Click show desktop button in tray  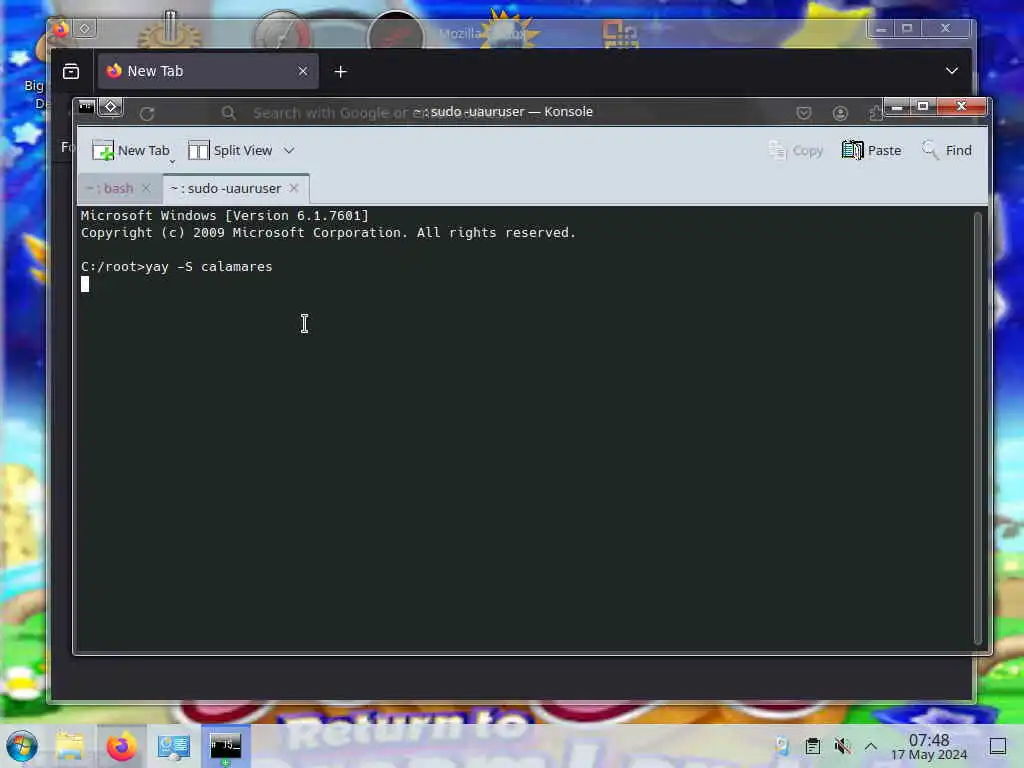[x=998, y=746]
